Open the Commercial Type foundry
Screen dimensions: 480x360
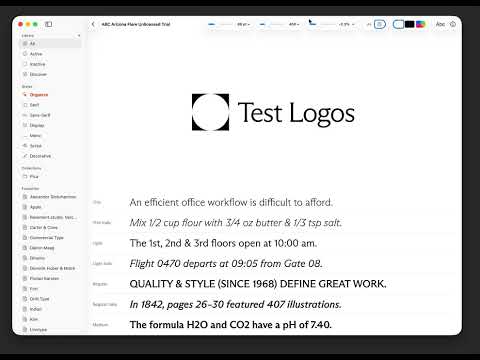pyautogui.click(x=50, y=238)
